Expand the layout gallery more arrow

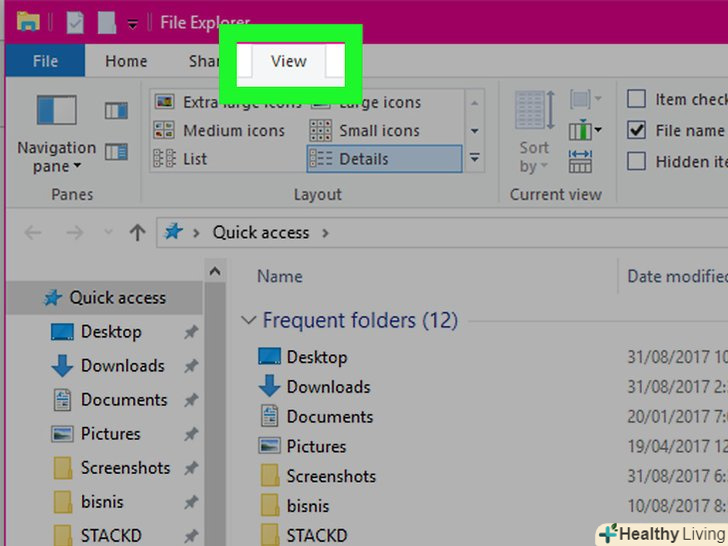click(474, 158)
